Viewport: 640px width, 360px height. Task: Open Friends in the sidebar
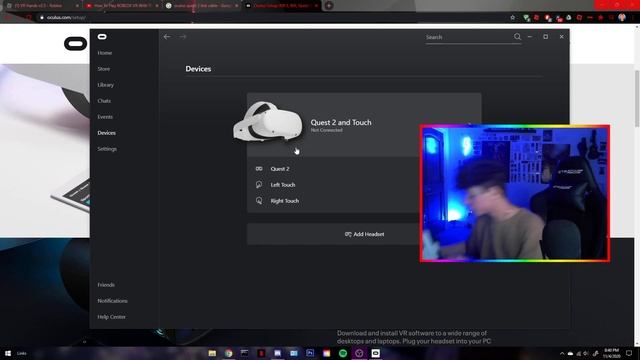tap(106, 284)
